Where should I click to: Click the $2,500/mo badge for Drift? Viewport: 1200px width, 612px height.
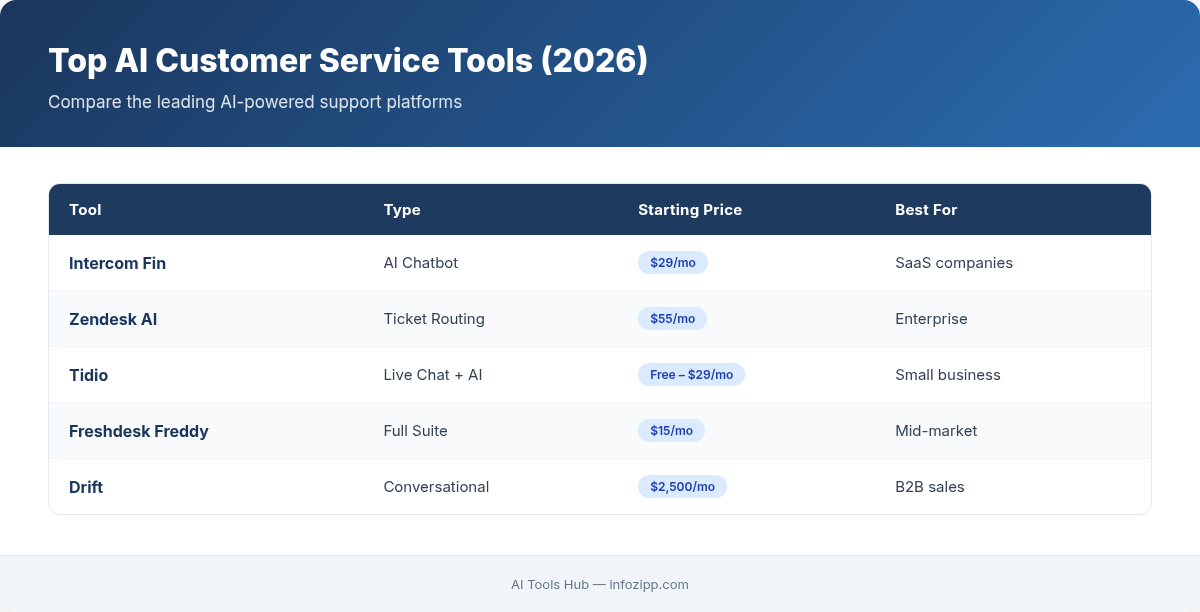(682, 486)
